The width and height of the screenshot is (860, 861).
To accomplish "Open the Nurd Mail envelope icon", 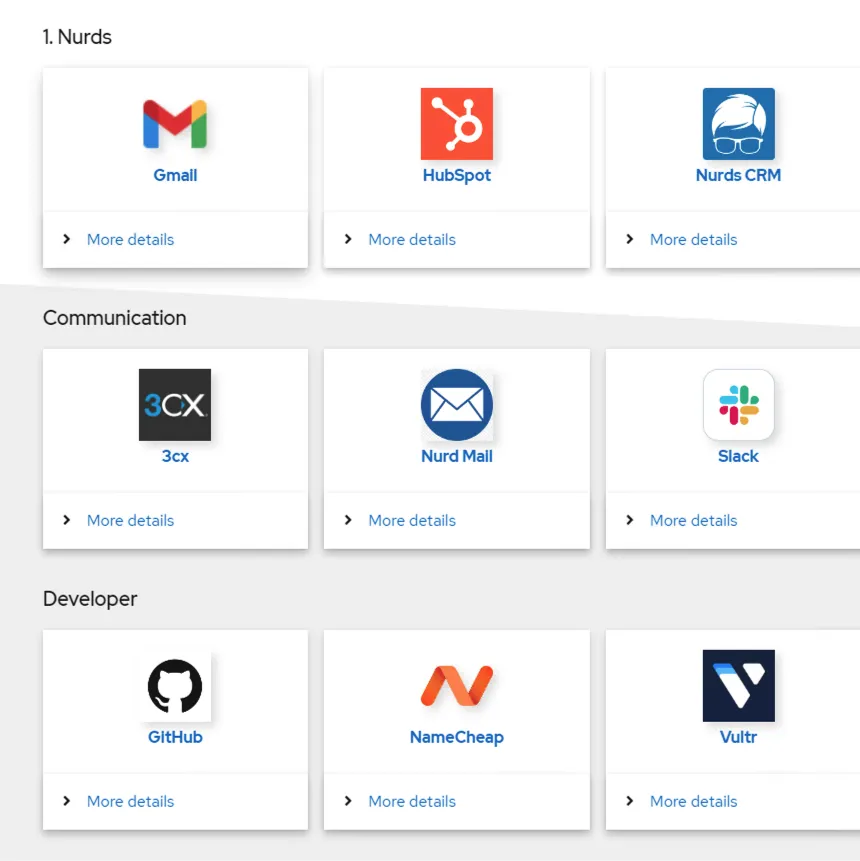I will (x=456, y=405).
